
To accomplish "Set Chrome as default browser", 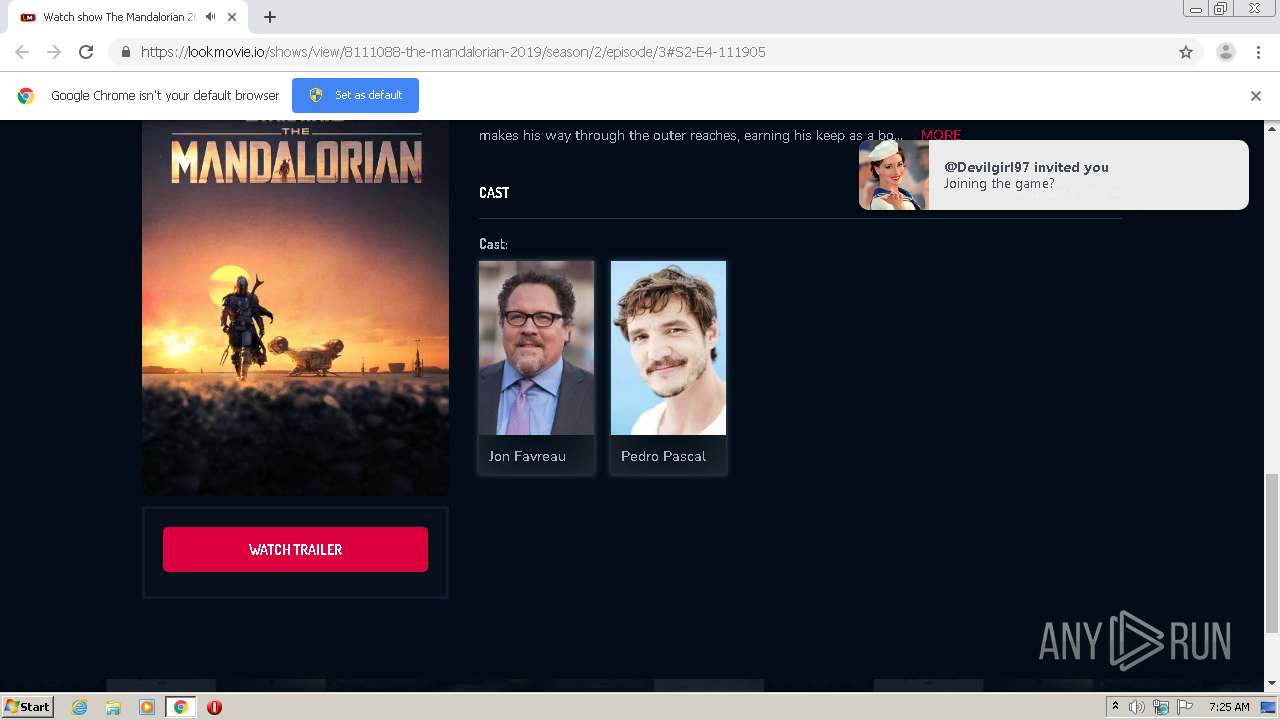I will pyautogui.click(x=355, y=95).
